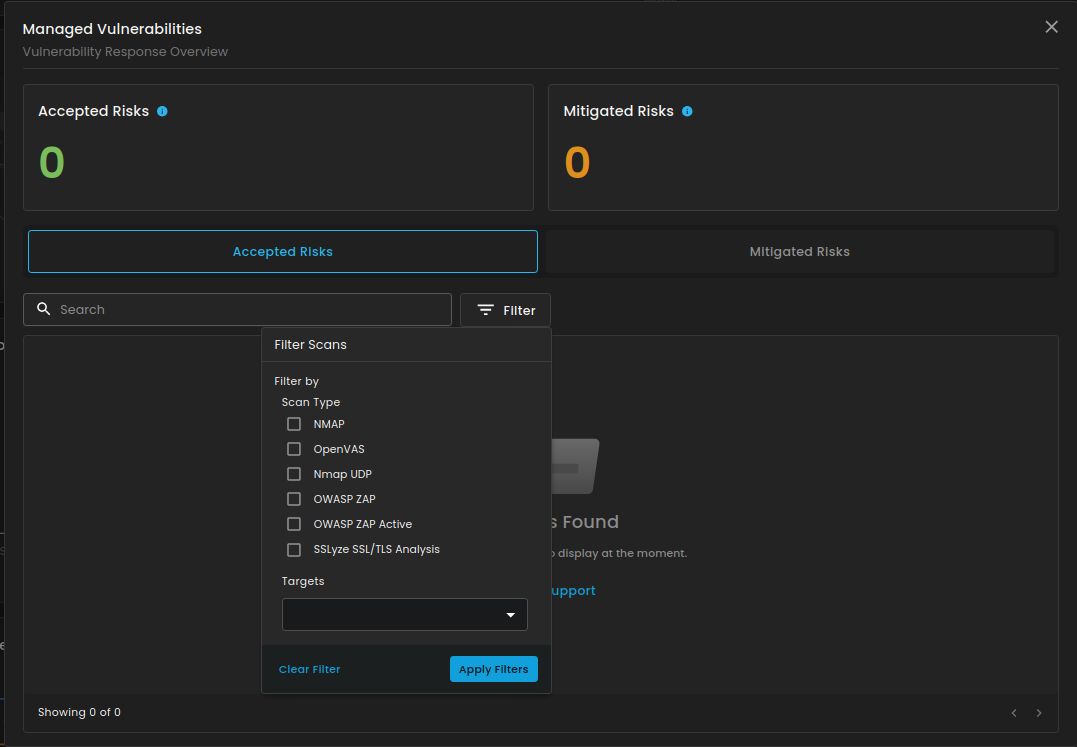Toggle the OWASP ZAP Active checkbox
Image resolution: width=1077 pixels, height=747 pixels.
click(294, 524)
